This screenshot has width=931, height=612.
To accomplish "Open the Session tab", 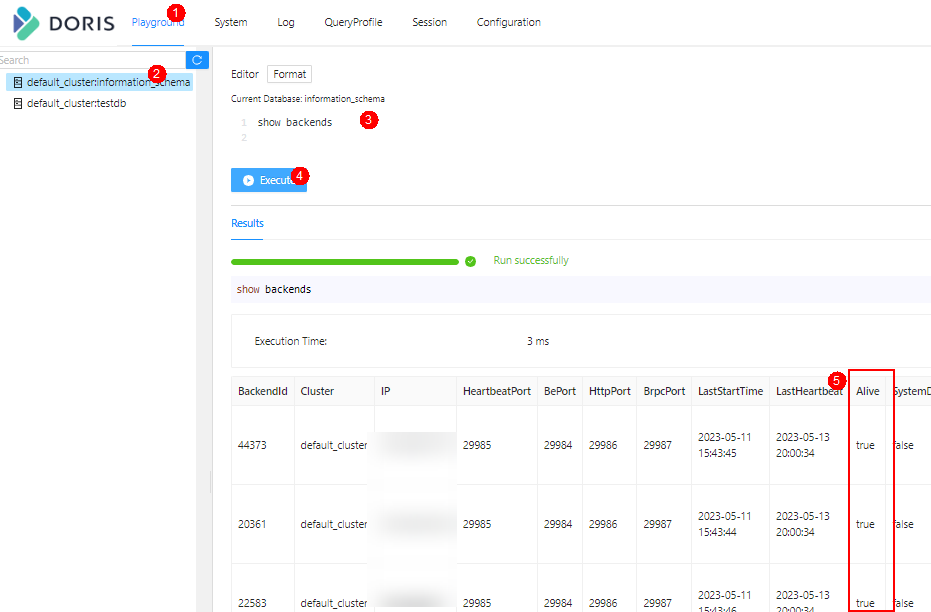I will pyautogui.click(x=429, y=22).
